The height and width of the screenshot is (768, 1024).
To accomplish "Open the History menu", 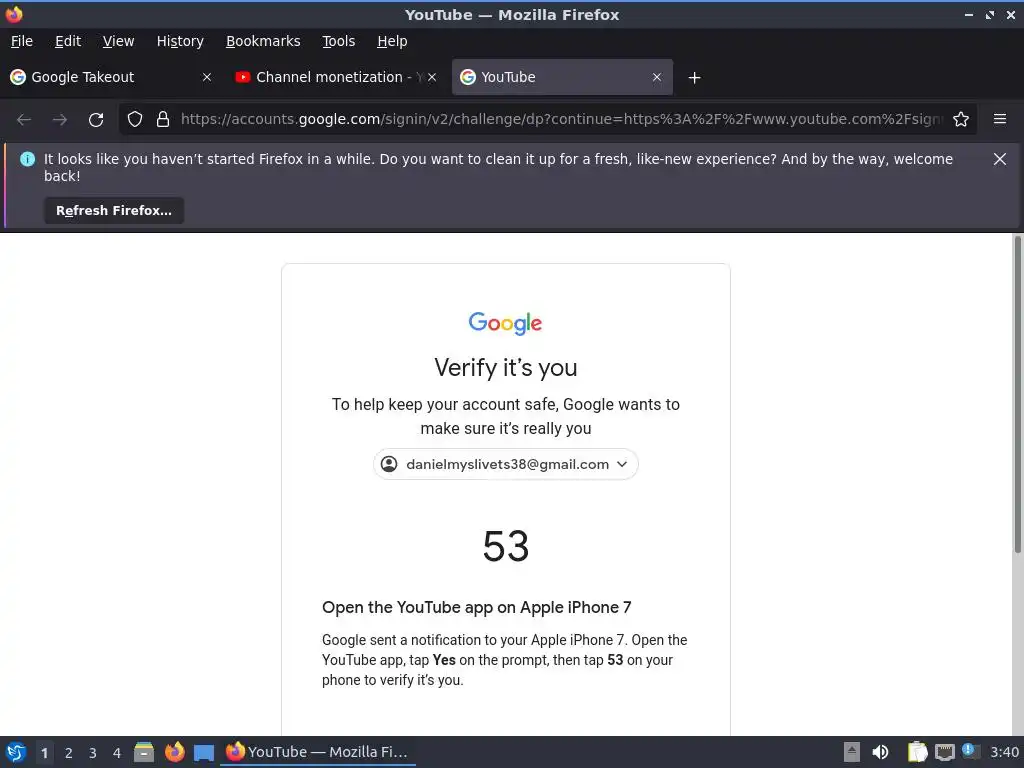I will 180,41.
